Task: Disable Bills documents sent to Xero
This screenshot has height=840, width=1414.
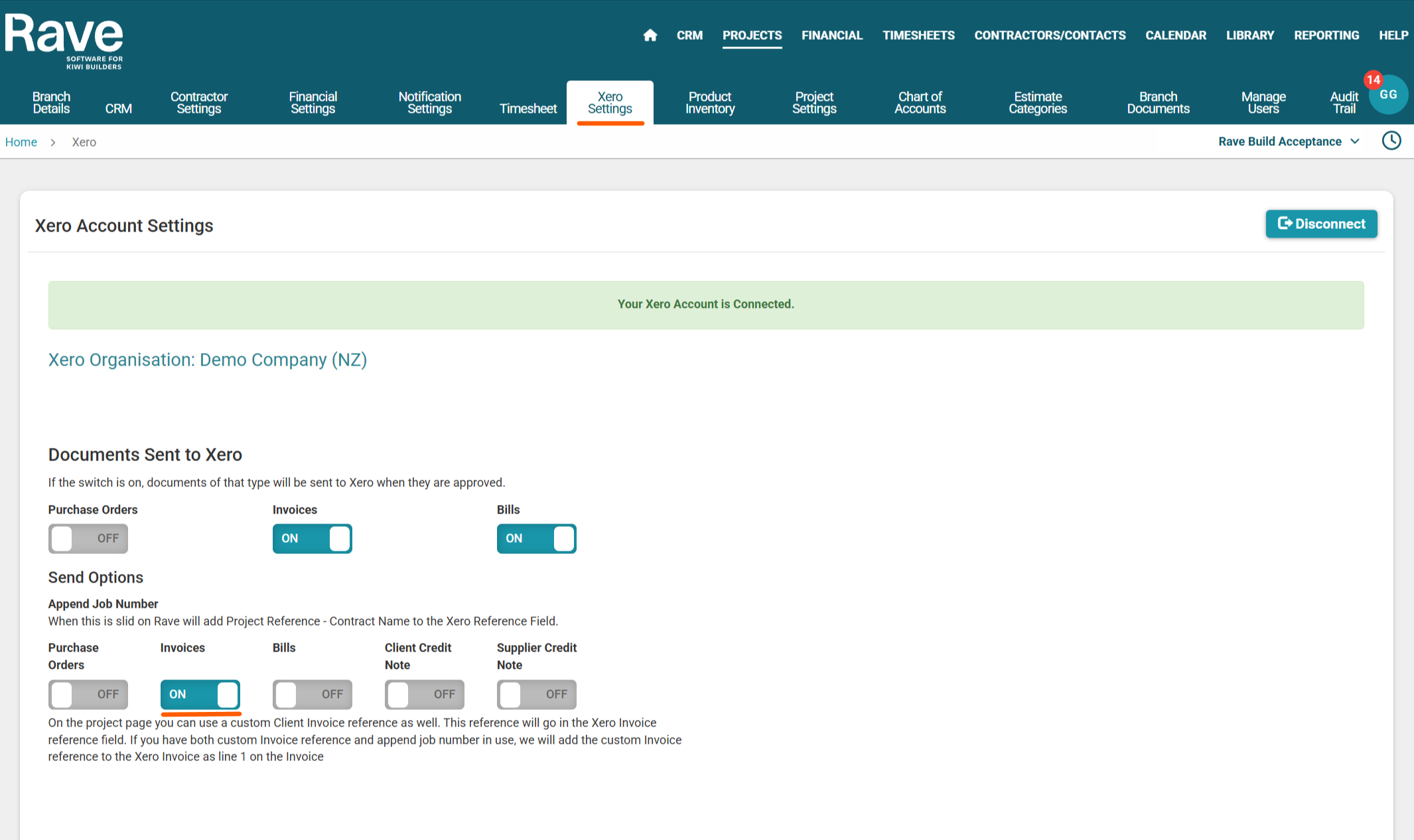Action: (x=536, y=538)
